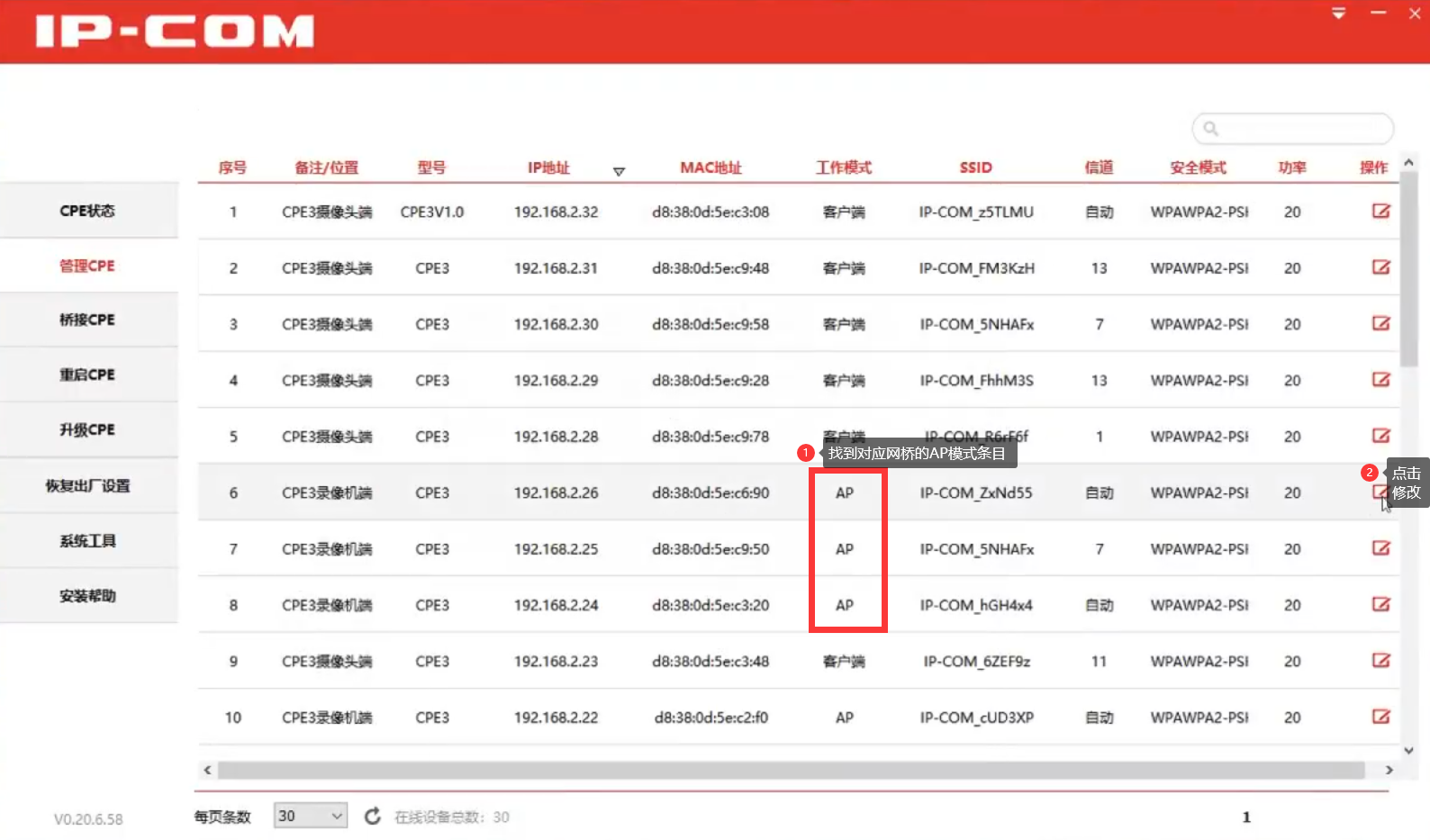The image size is (1430, 840).
Task: Select SSID IP-COM_ZxNd55 cell
Action: [x=976, y=492]
